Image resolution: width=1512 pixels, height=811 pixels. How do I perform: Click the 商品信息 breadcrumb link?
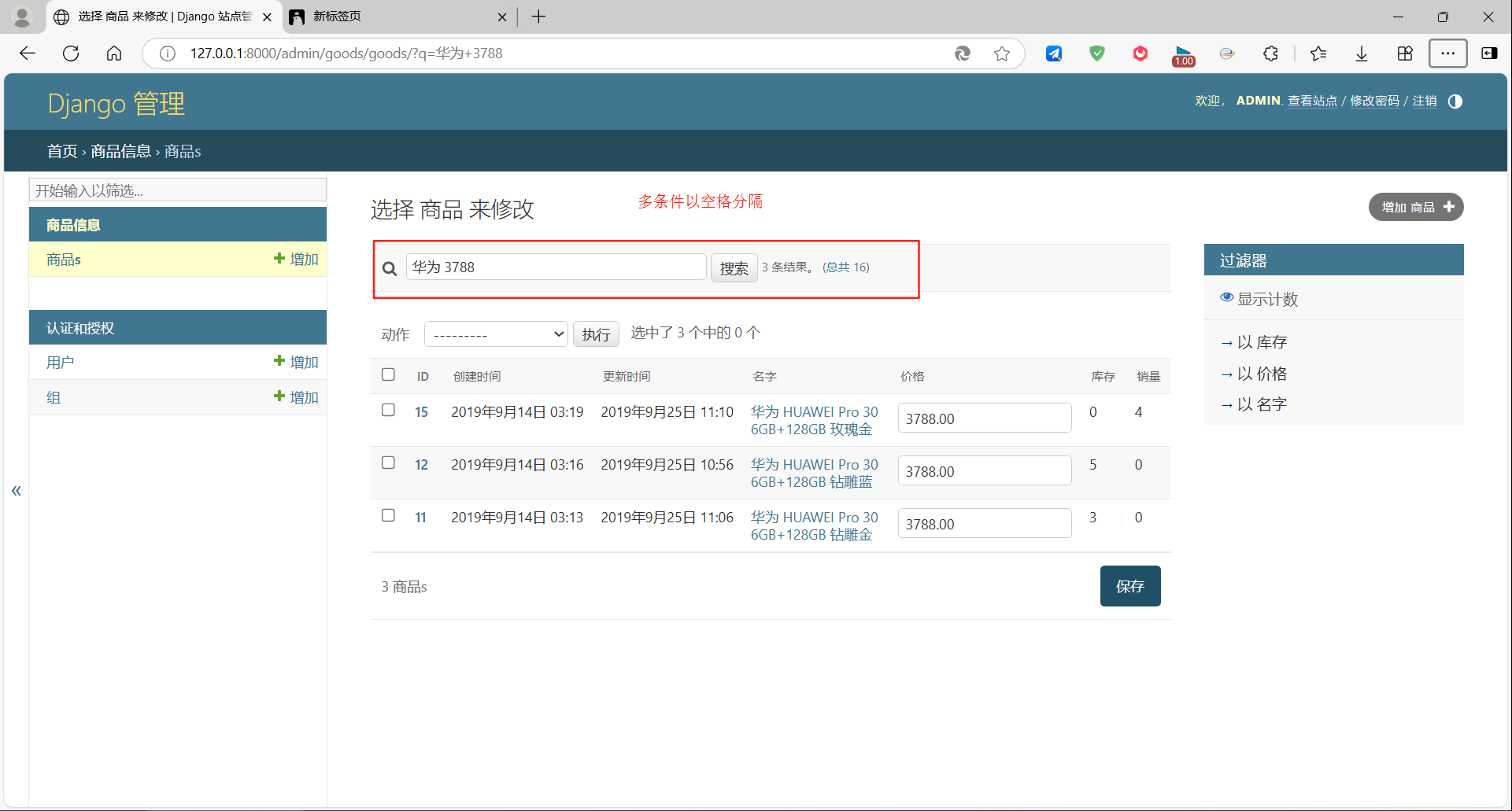click(x=120, y=151)
